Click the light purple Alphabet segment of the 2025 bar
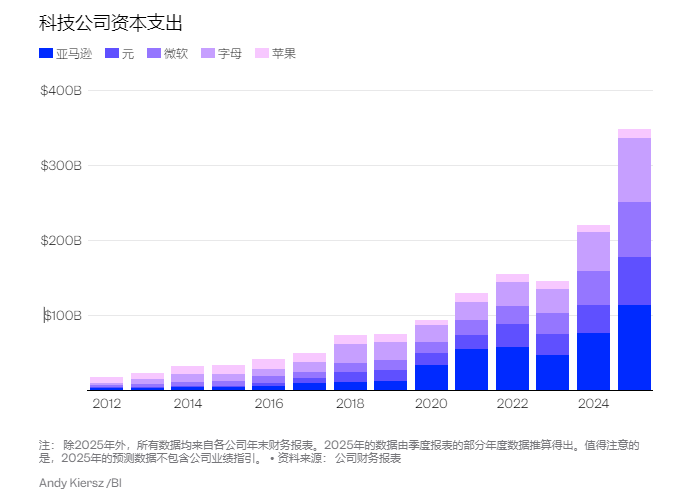The height and width of the screenshot is (504, 688). (x=634, y=170)
